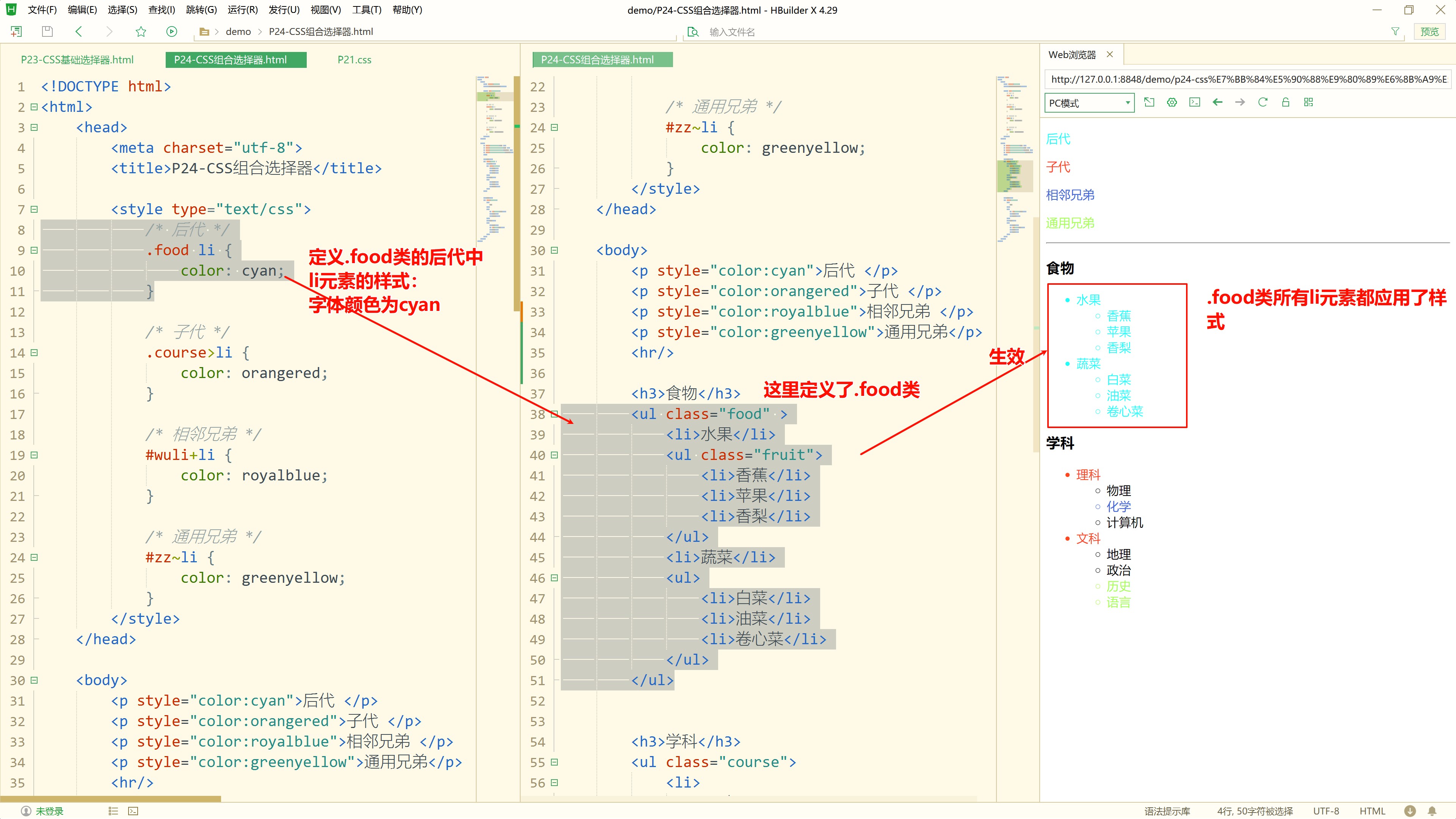Open browser console icon in Web浏览器 panel
The width and height of the screenshot is (1456, 819).
click(x=1195, y=102)
